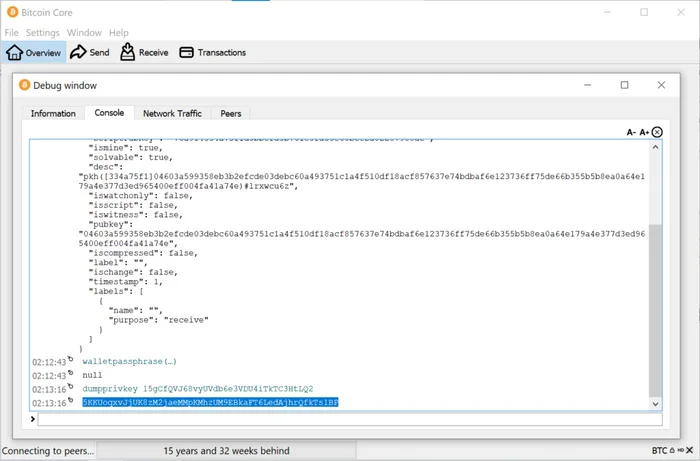Increase console font size with A+
The image size is (700, 461).
(x=644, y=132)
